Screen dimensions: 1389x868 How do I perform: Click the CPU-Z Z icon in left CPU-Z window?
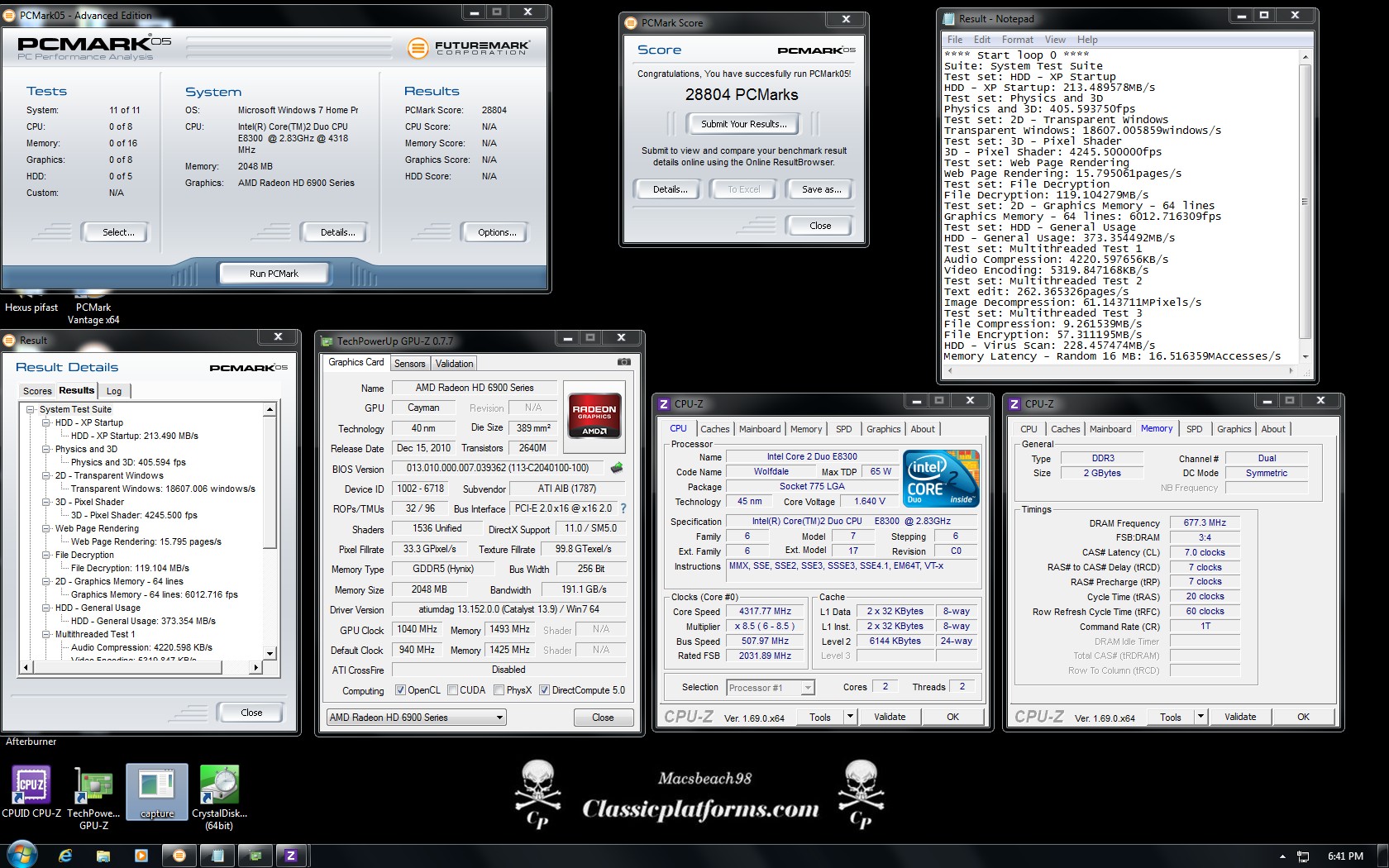[664, 403]
